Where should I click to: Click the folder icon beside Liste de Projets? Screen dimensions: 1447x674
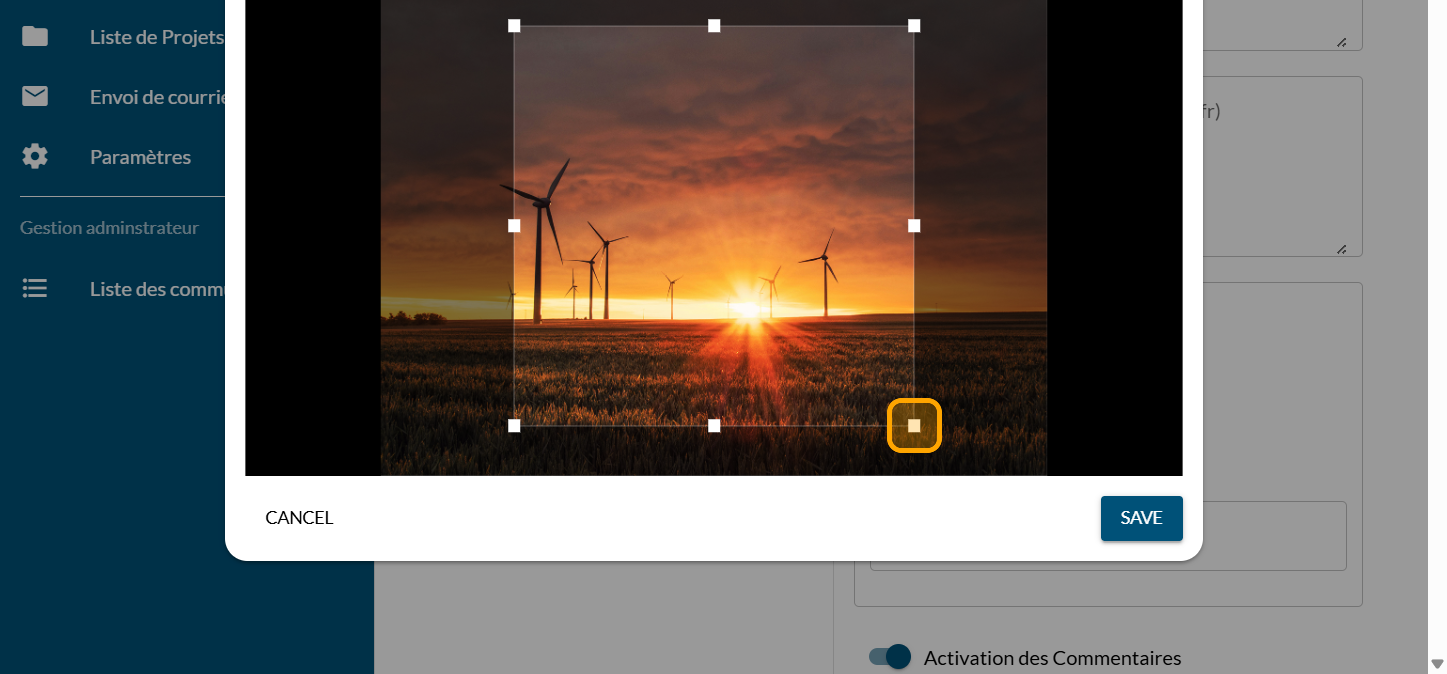35,37
